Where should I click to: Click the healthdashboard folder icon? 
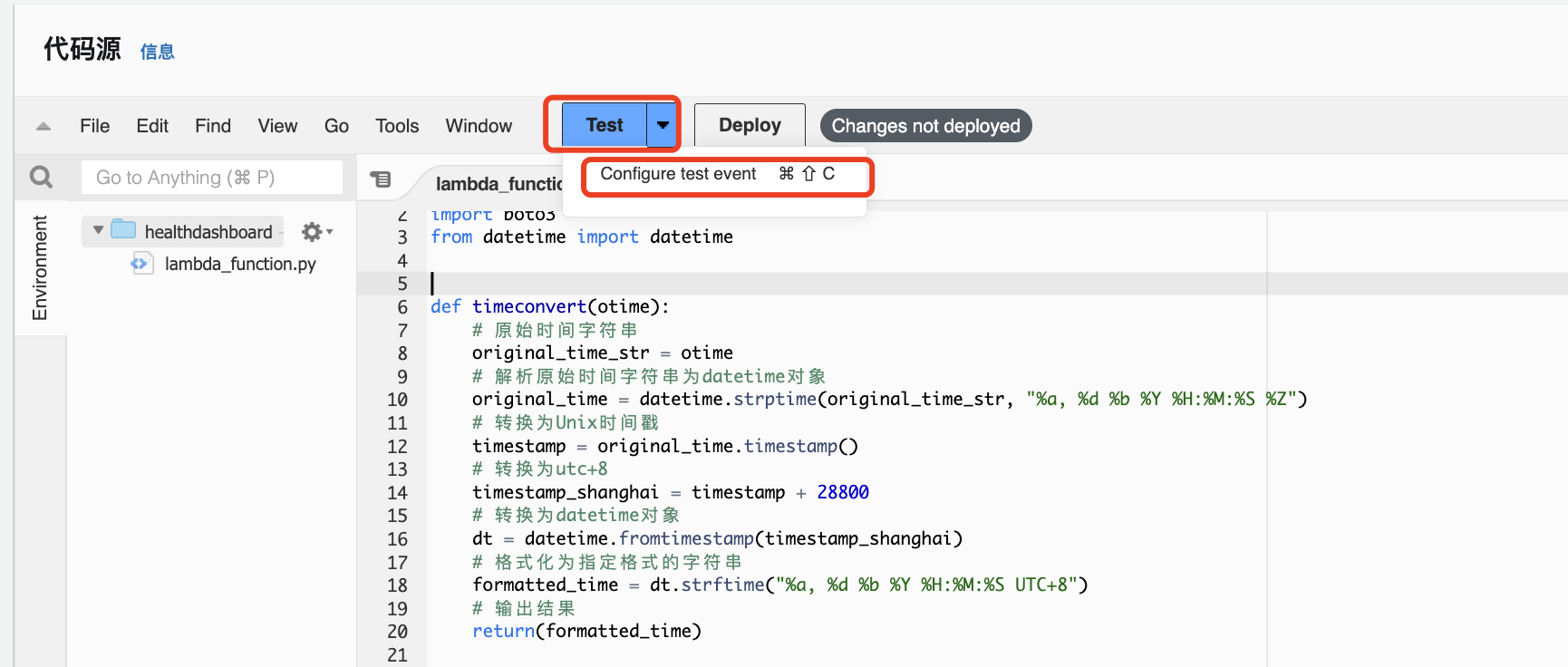123,229
